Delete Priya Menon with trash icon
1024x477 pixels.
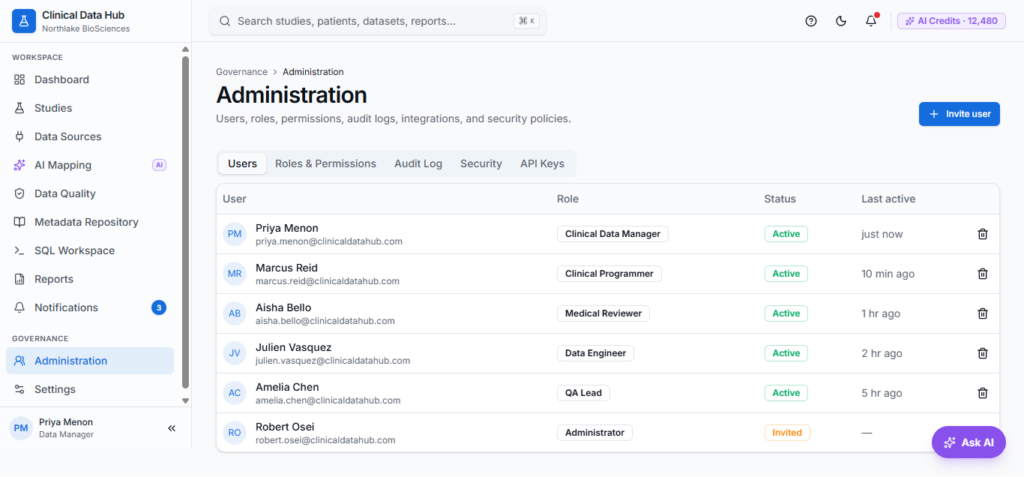(x=982, y=234)
